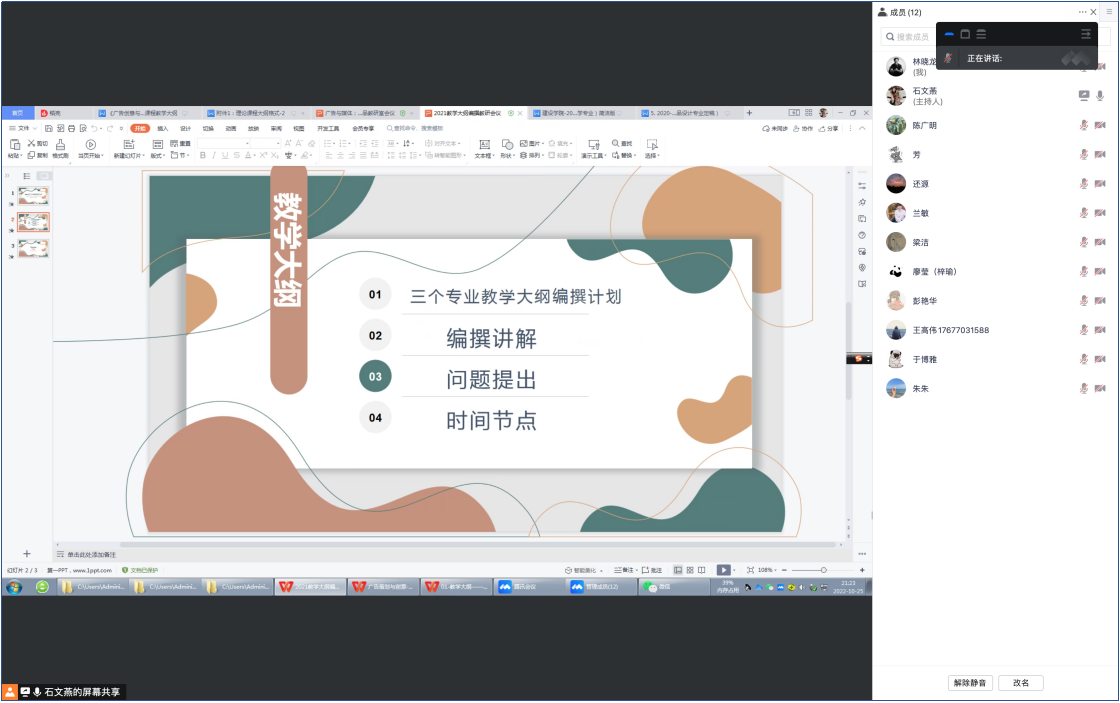Image resolution: width=1120 pixels, height=703 pixels.
Task: Open the 动画 animation ribbon tab
Action: (x=231, y=129)
